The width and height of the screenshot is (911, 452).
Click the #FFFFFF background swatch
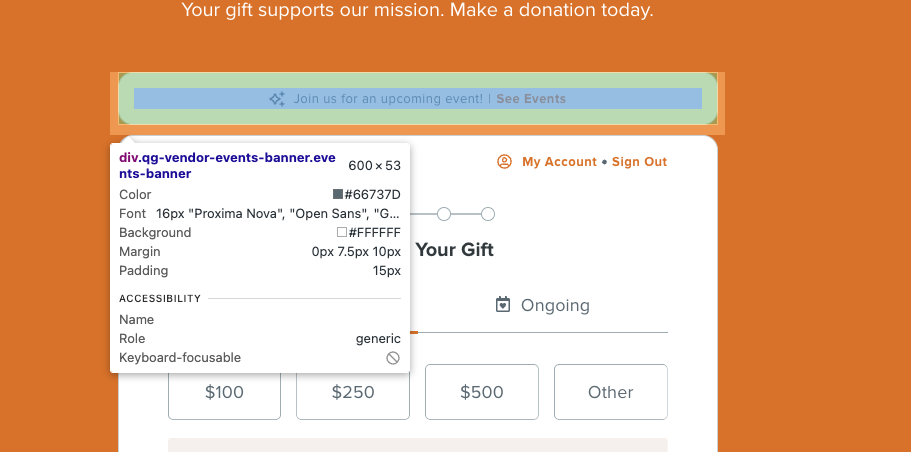pos(342,232)
